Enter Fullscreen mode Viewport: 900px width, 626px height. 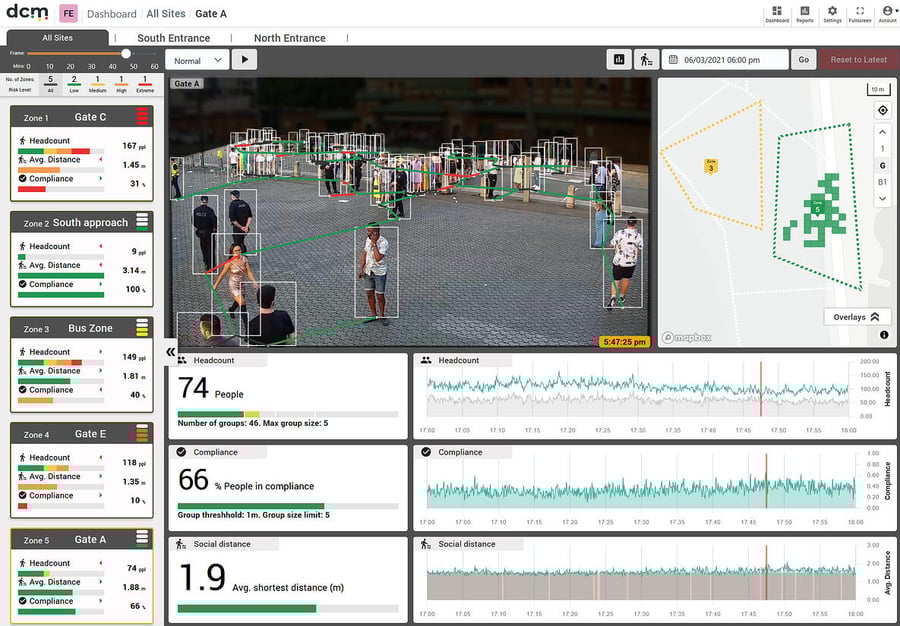(x=860, y=13)
